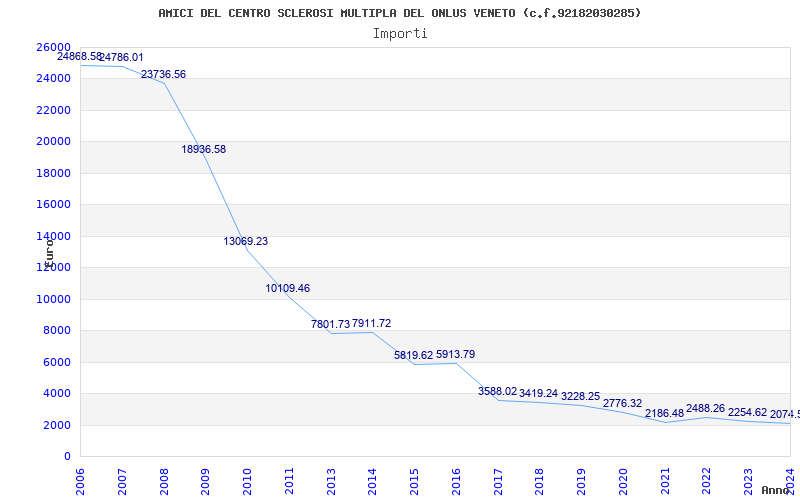Click the x-axis year 2017
Screen dimensions: 800x500
point(498,482)
